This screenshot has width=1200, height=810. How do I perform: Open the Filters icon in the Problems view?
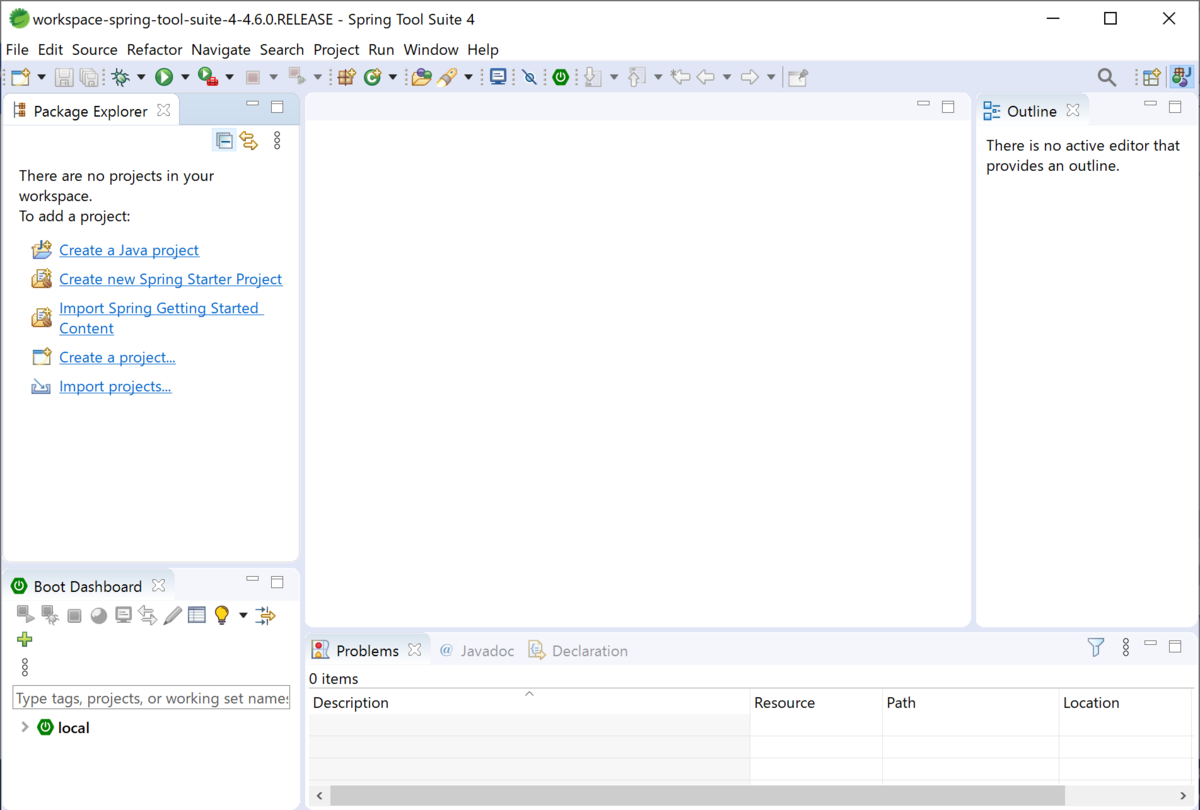[1096, 648]
